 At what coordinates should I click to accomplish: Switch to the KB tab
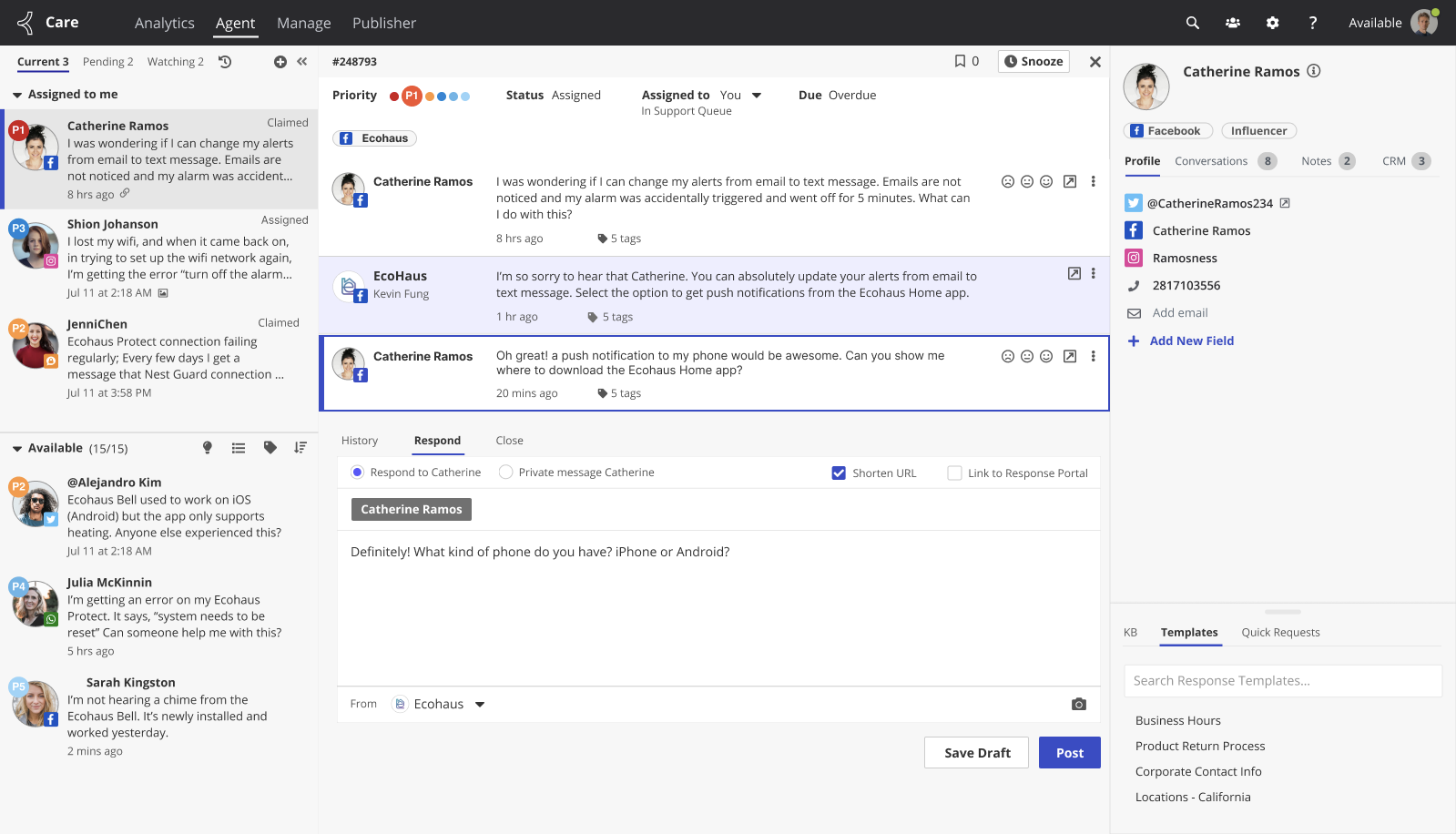[1130, 633]
